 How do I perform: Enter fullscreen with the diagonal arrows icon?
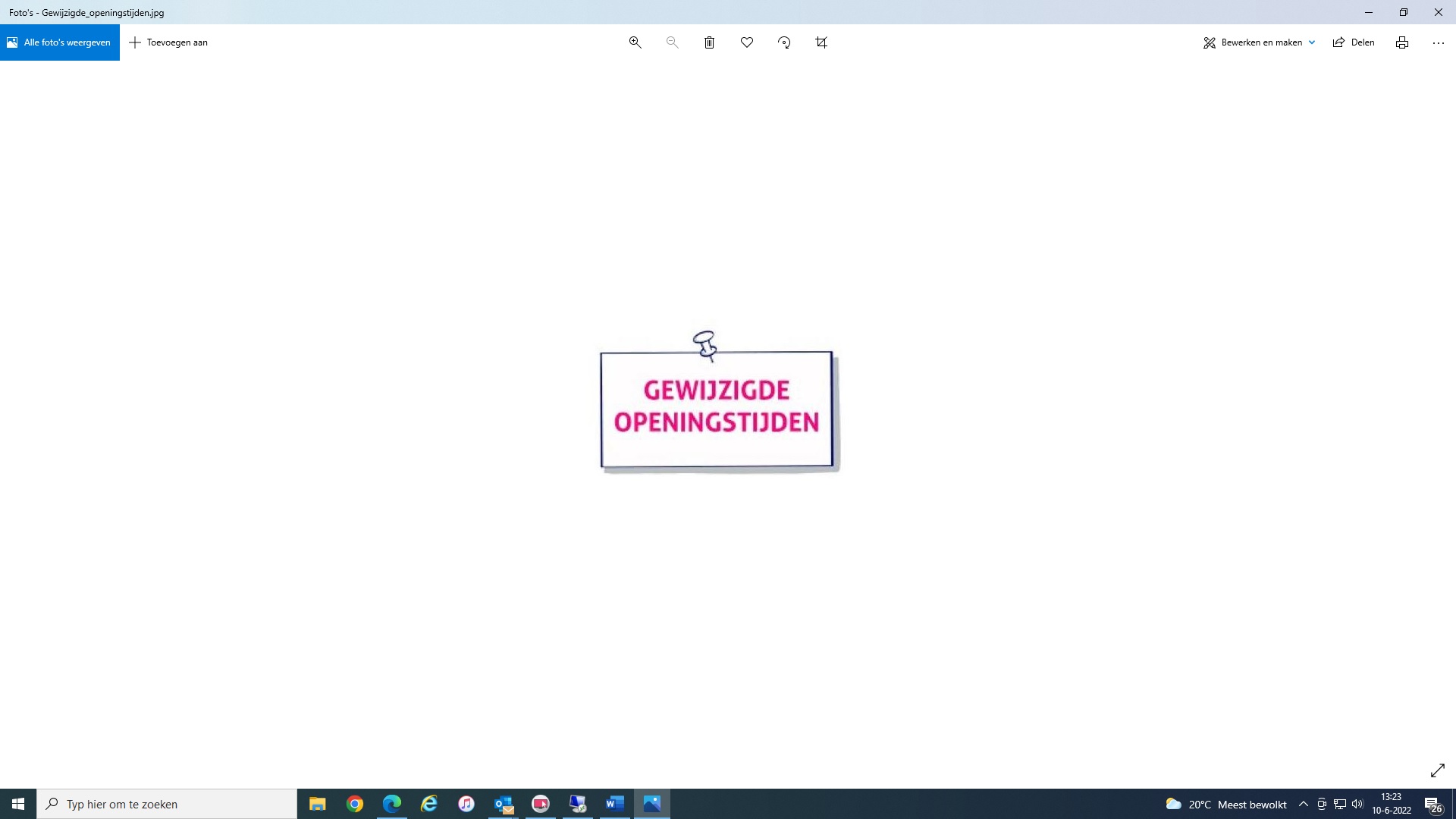(x=1438, y=770)
